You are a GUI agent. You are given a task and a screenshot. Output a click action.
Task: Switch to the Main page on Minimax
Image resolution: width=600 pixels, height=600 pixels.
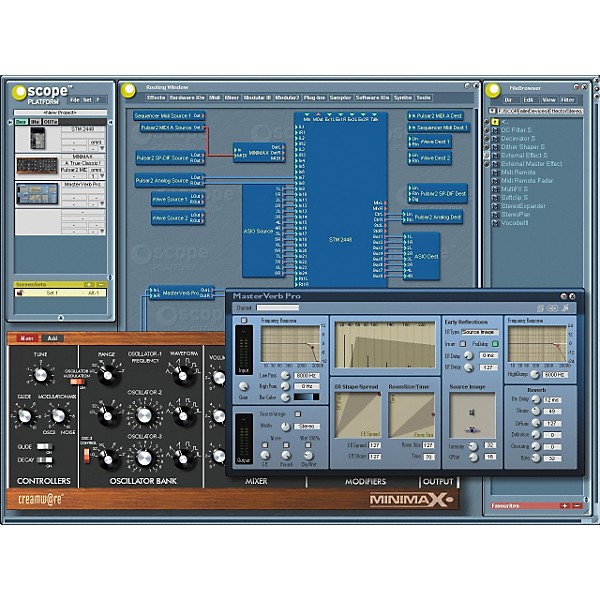coord(27,338)
